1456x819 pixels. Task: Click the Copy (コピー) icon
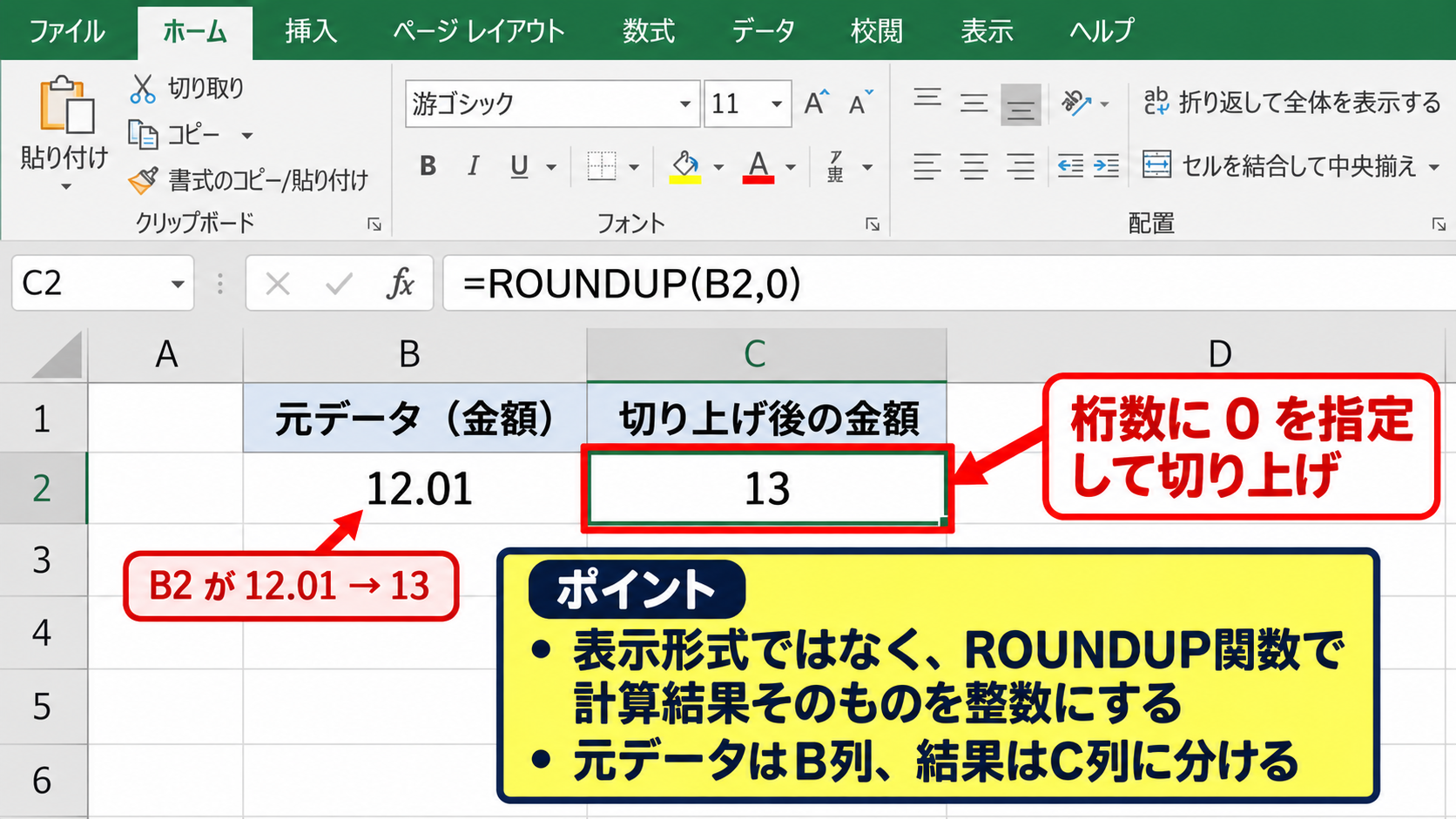pyautogui.click(x=143, y=134)
